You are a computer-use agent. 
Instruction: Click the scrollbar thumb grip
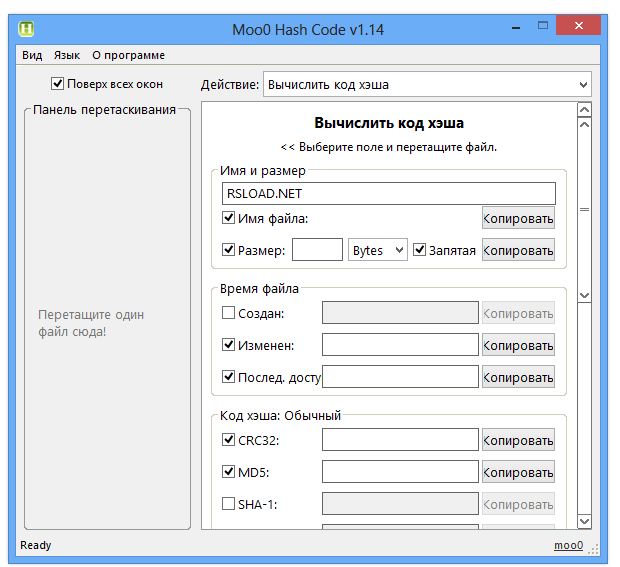(x=584, y=210)
